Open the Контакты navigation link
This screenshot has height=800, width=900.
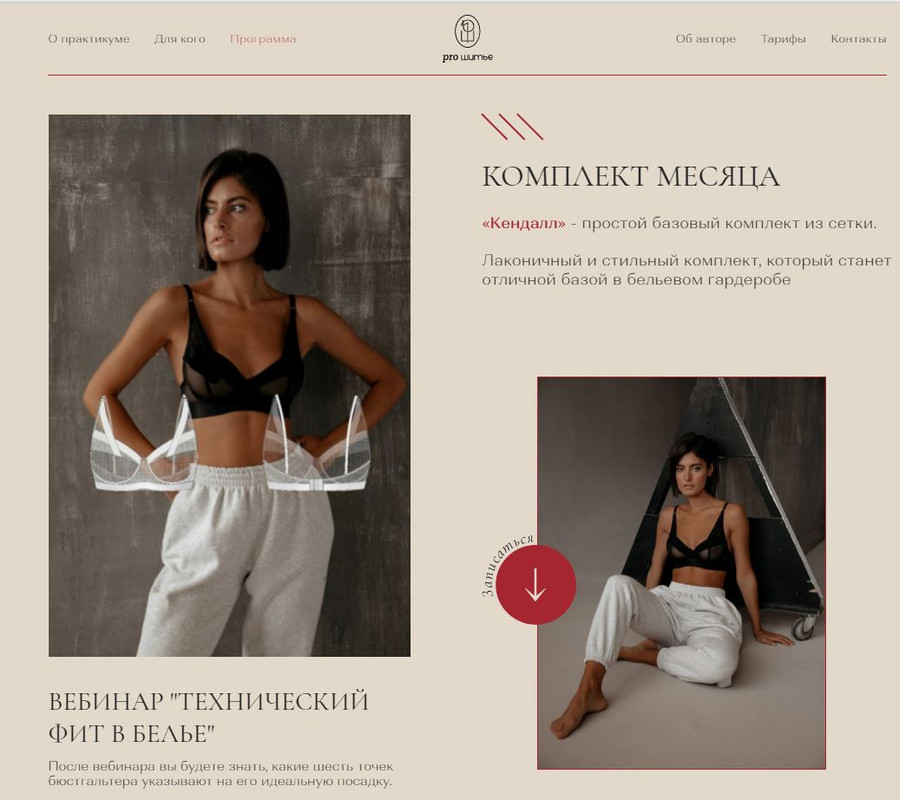pos(858,39)
